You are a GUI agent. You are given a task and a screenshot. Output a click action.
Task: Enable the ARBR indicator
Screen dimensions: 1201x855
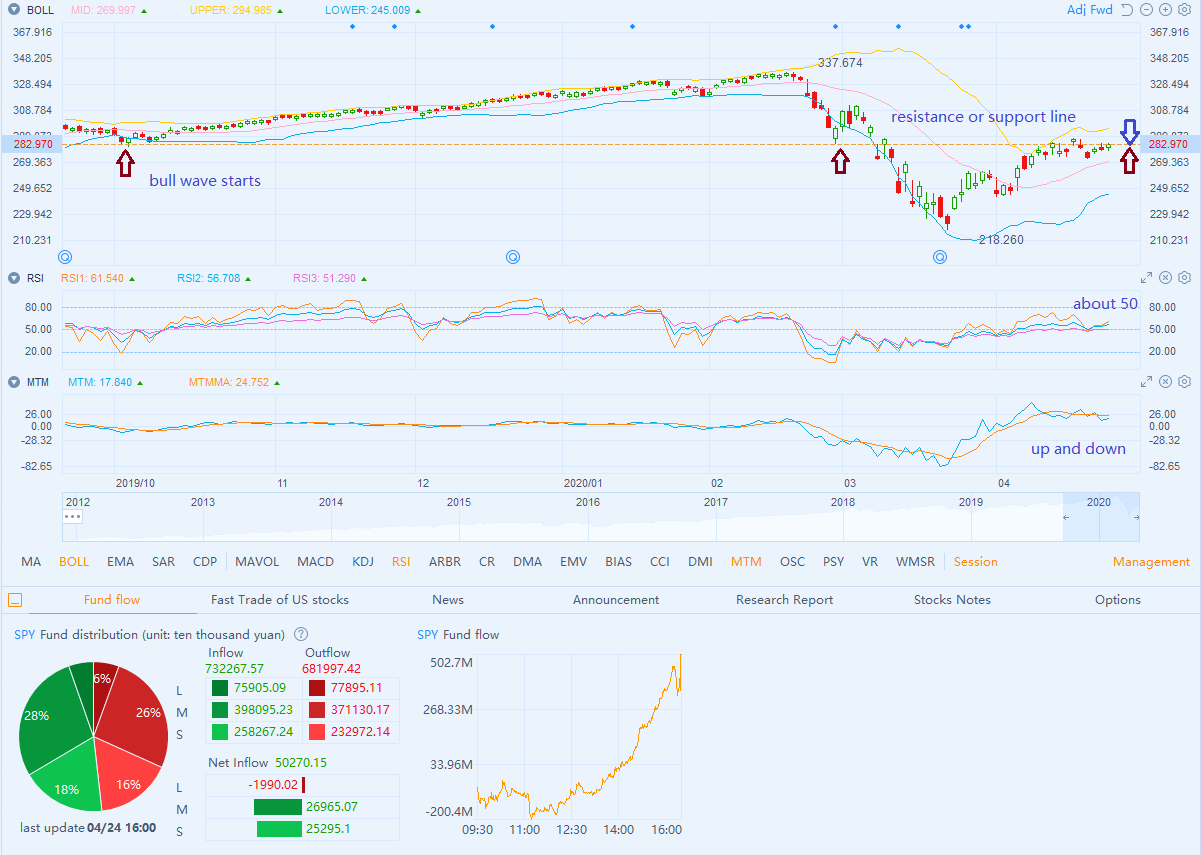[444, 562]
